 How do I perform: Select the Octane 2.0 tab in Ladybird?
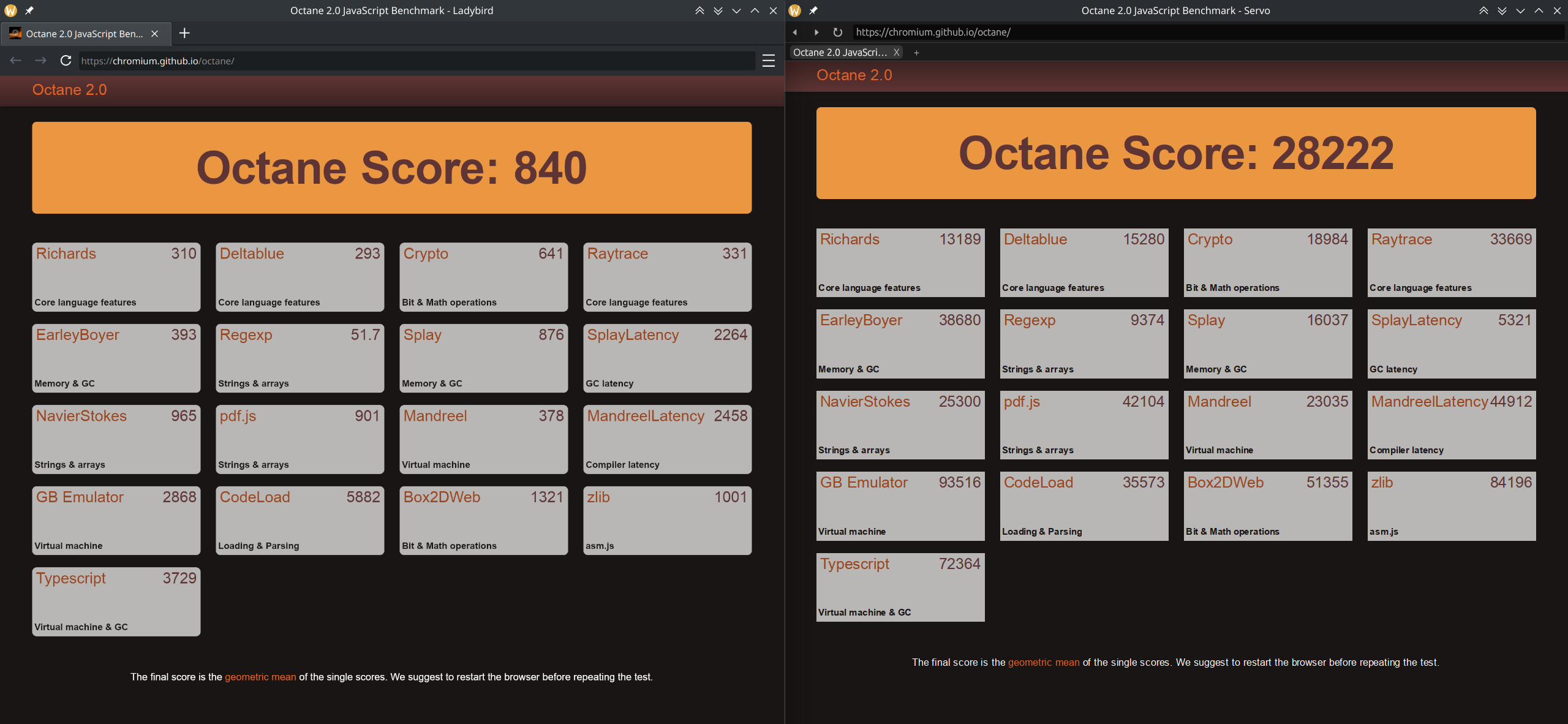(x=85, y=34)
